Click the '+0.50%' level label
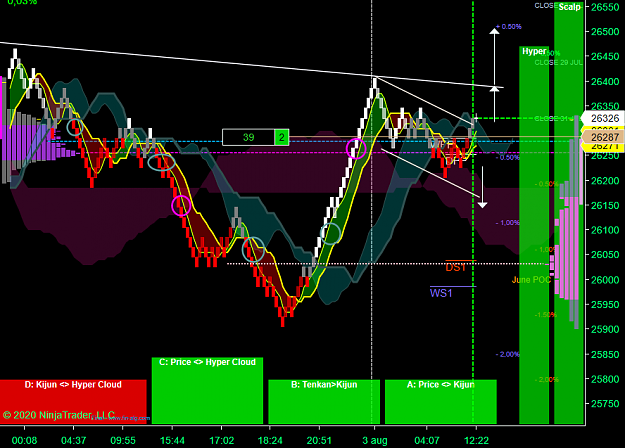This screenshot has height=448, width=625. pos(509,27)
